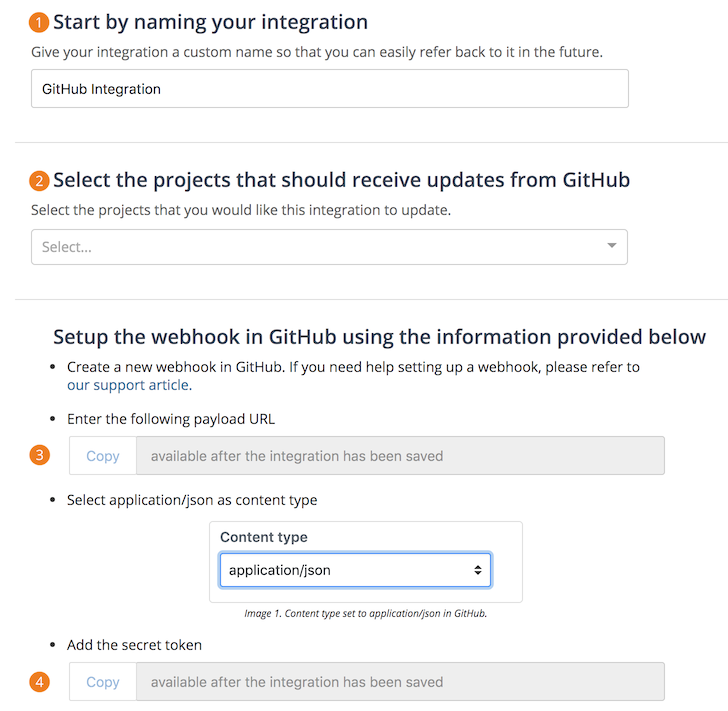Screen dimensions: 728x711
Task: Focus the GitHub Integration name field
Action: click(x=329, y=89)
